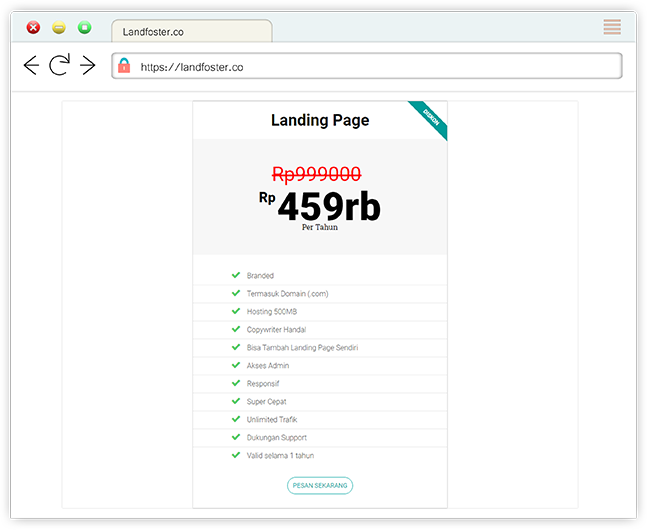Click the red padlock security icon

click(124, 66)
